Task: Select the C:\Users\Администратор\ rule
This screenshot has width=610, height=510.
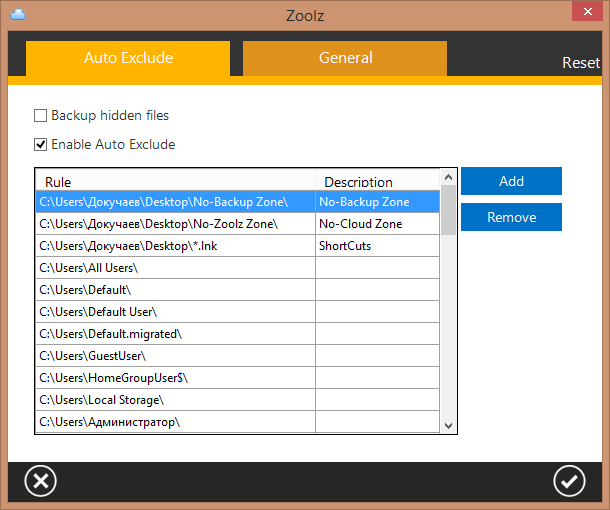Action: [175, 422]
